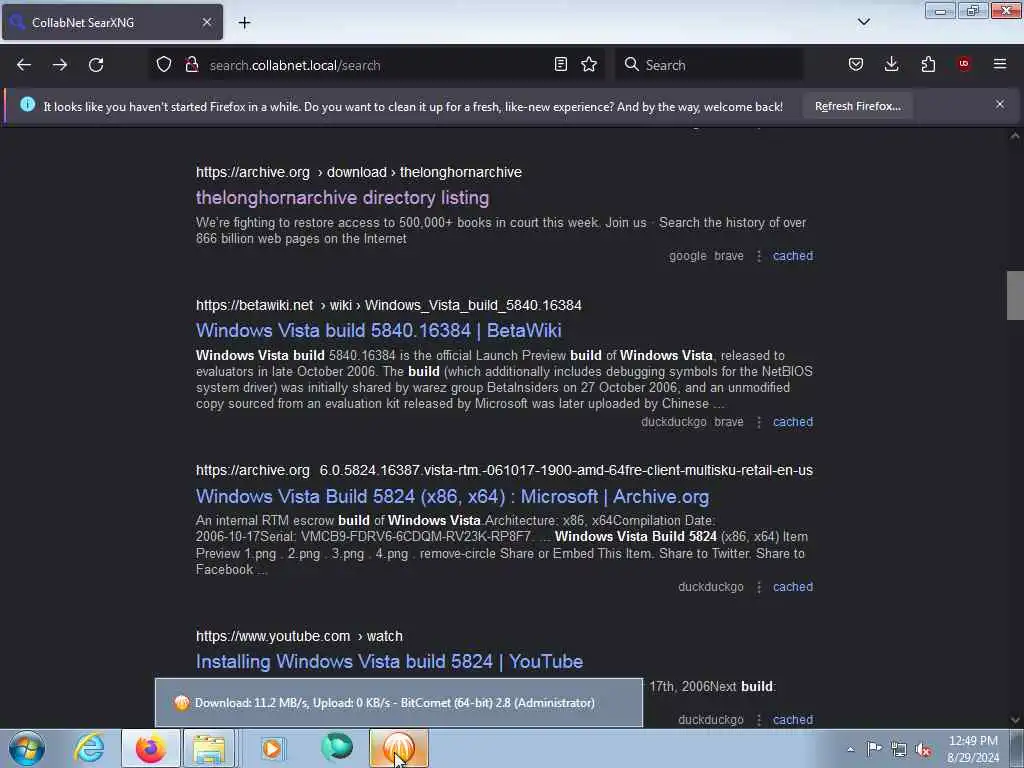Open a new browser tab
The image size is (1024, 768).
pos(244,23)
